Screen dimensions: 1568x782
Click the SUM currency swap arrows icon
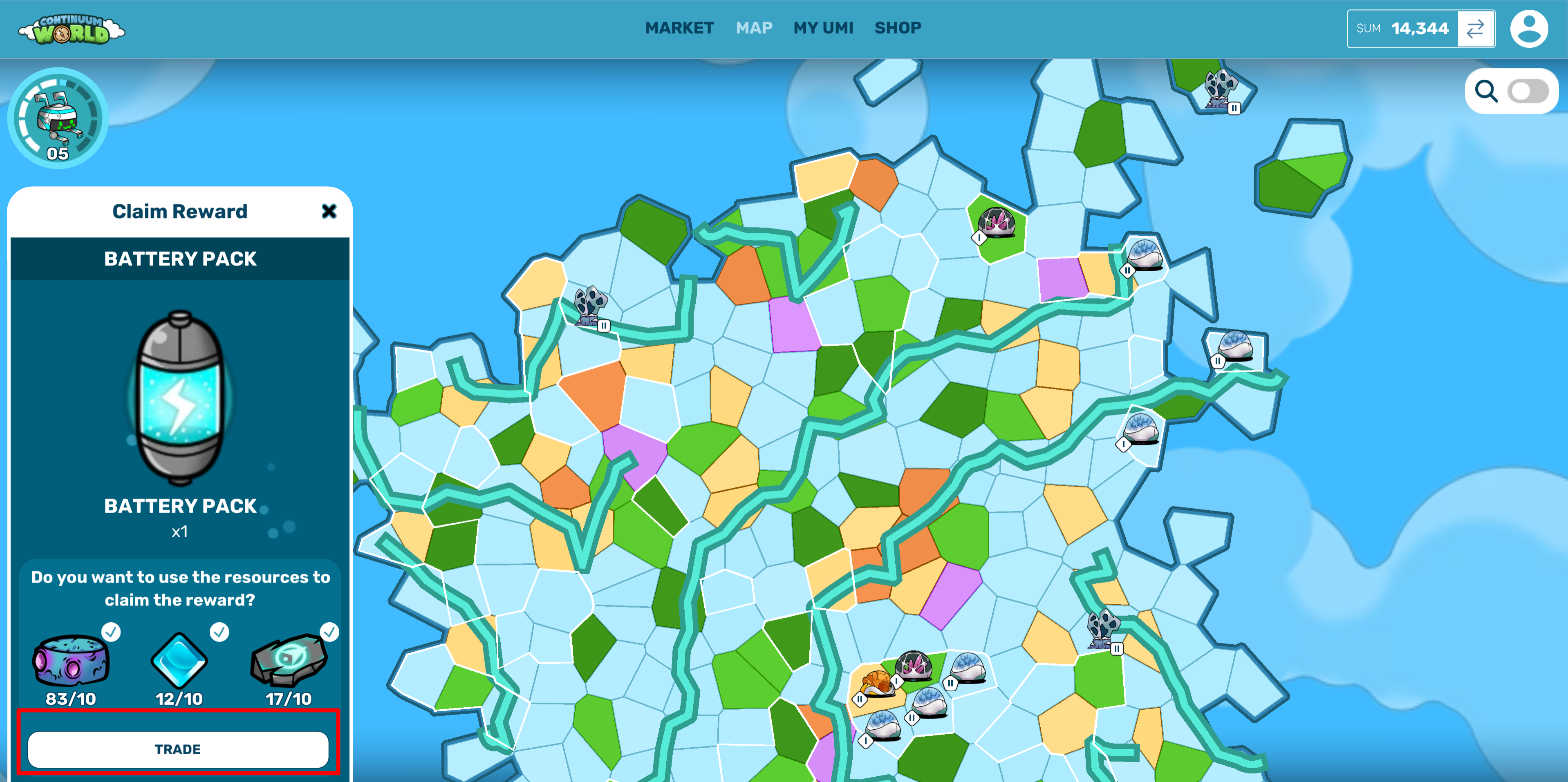coord(1475,29)
